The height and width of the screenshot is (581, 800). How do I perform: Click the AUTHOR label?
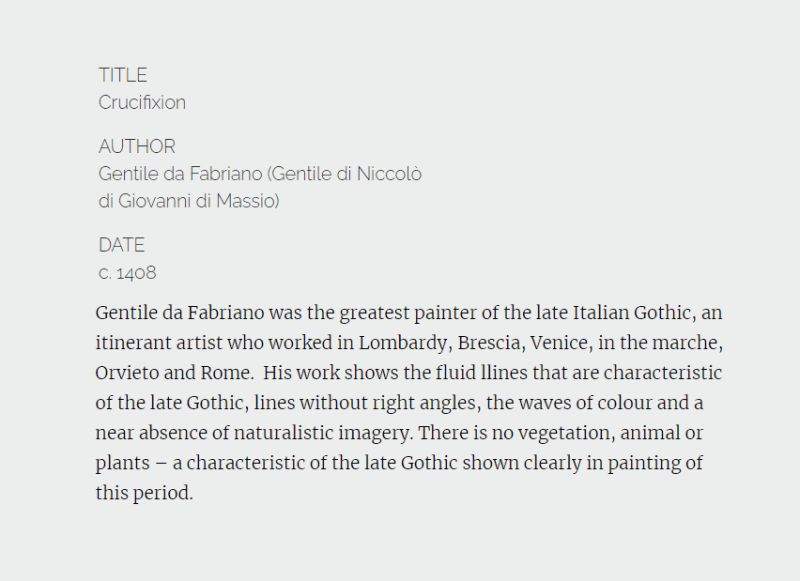click(137, 147)
